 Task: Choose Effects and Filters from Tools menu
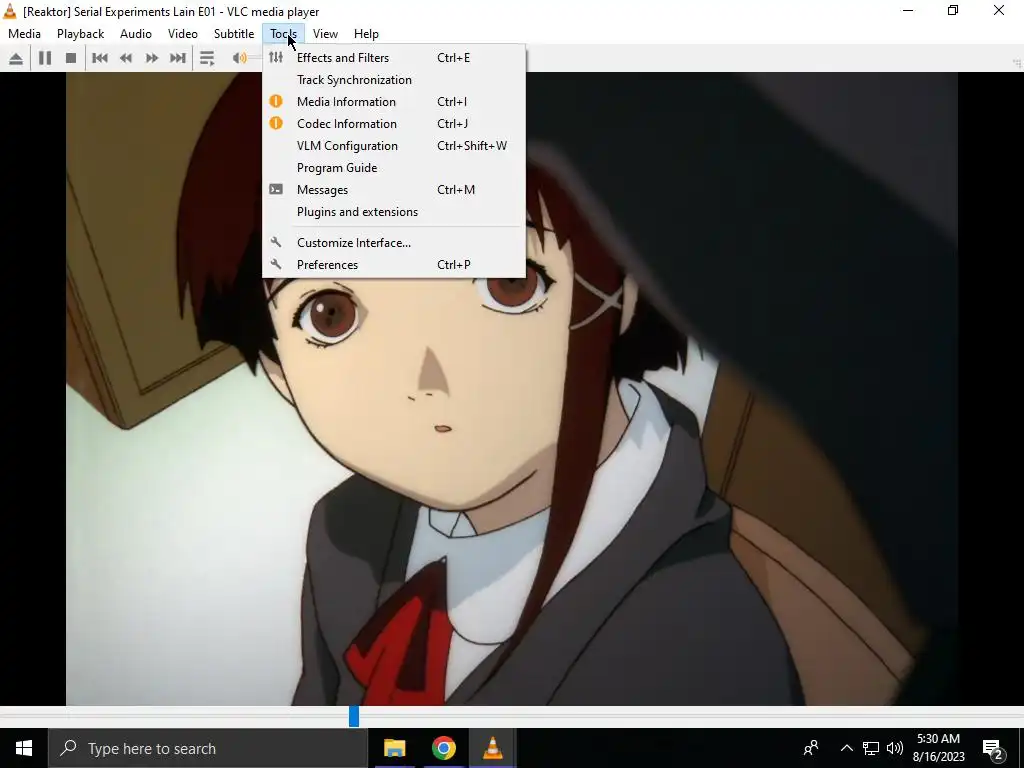394,57
